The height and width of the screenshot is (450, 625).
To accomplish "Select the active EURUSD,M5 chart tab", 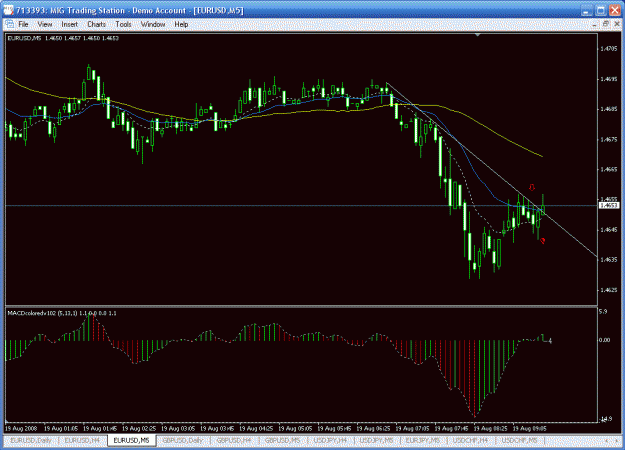I will (131, 440).
